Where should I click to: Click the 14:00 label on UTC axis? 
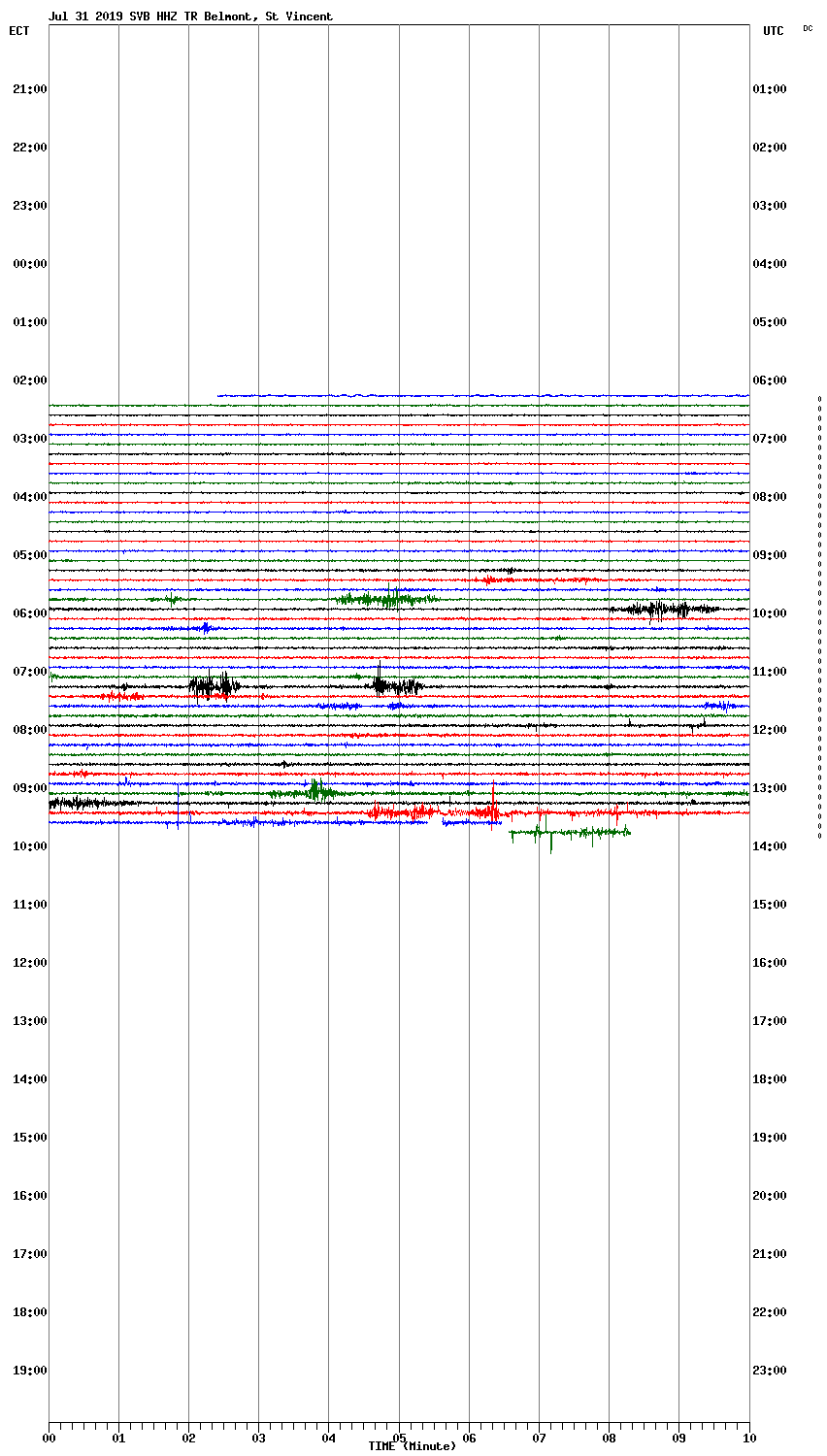click(770, 846)
